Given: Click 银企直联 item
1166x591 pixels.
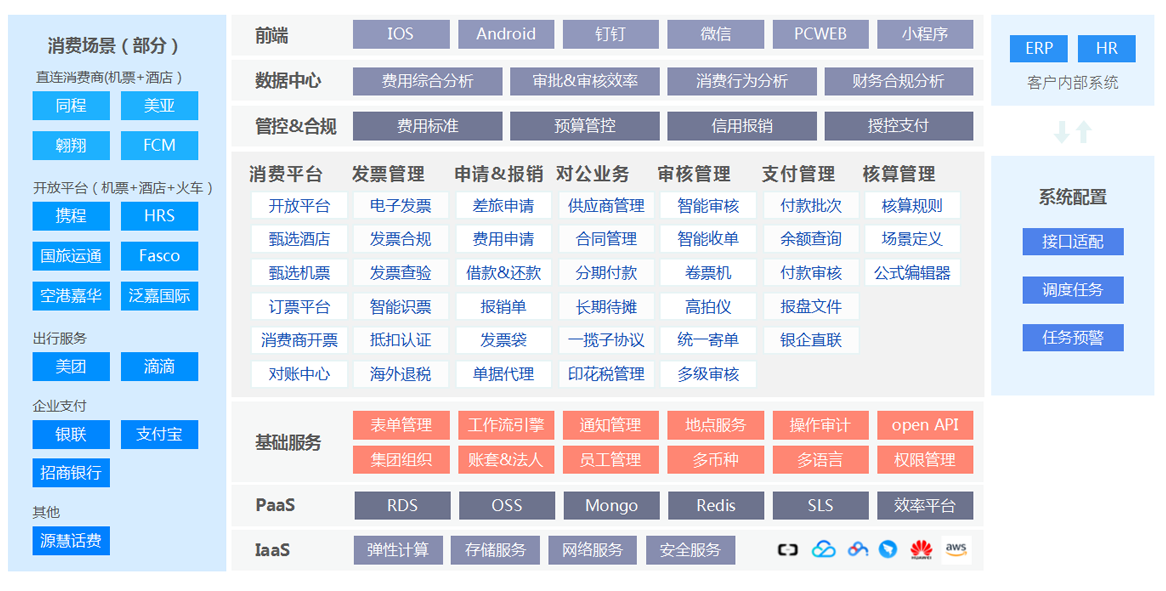Looking at the screenshot, I should [811, 340].
